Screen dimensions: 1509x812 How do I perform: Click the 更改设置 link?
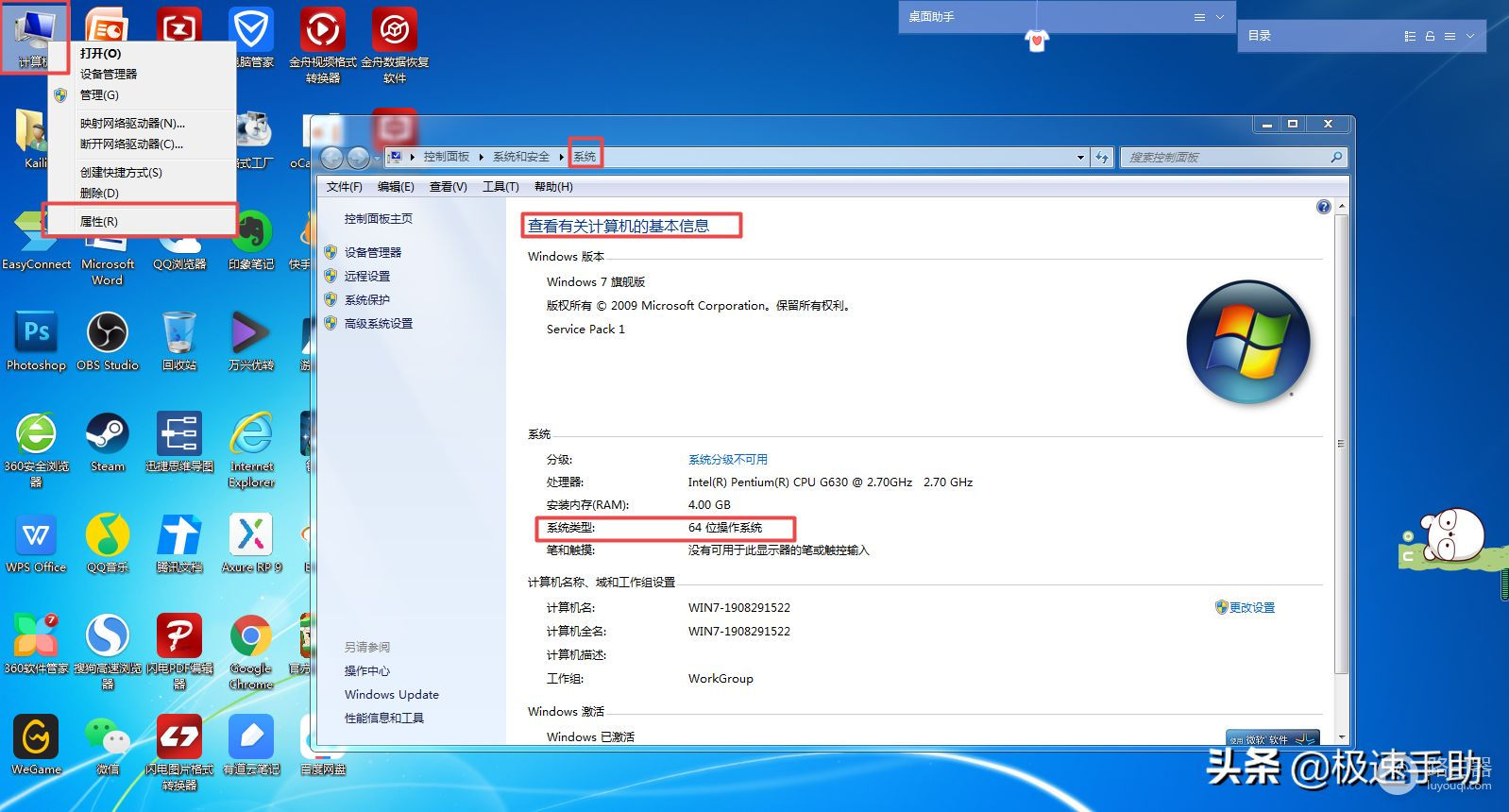(x=1252, y=607)
